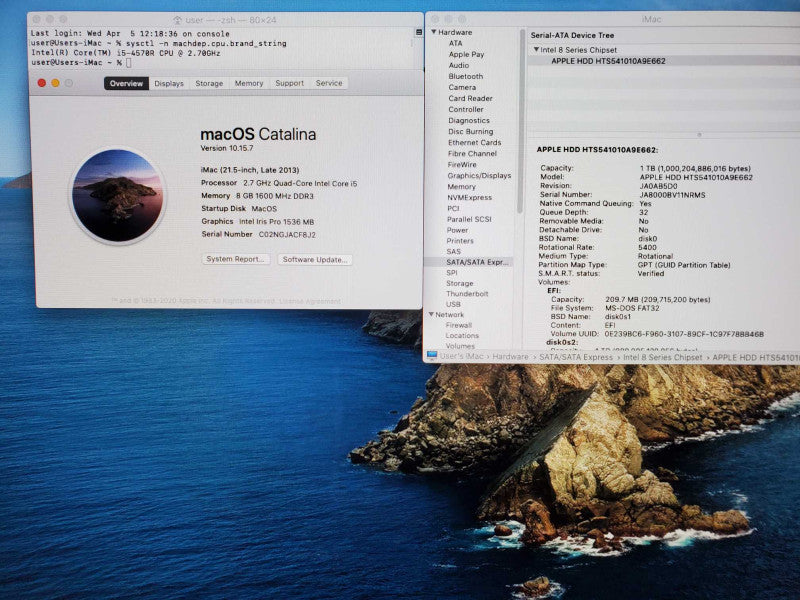
Task: Select SATA/SATA Express in the sidebar
Action: click(477, 262)
